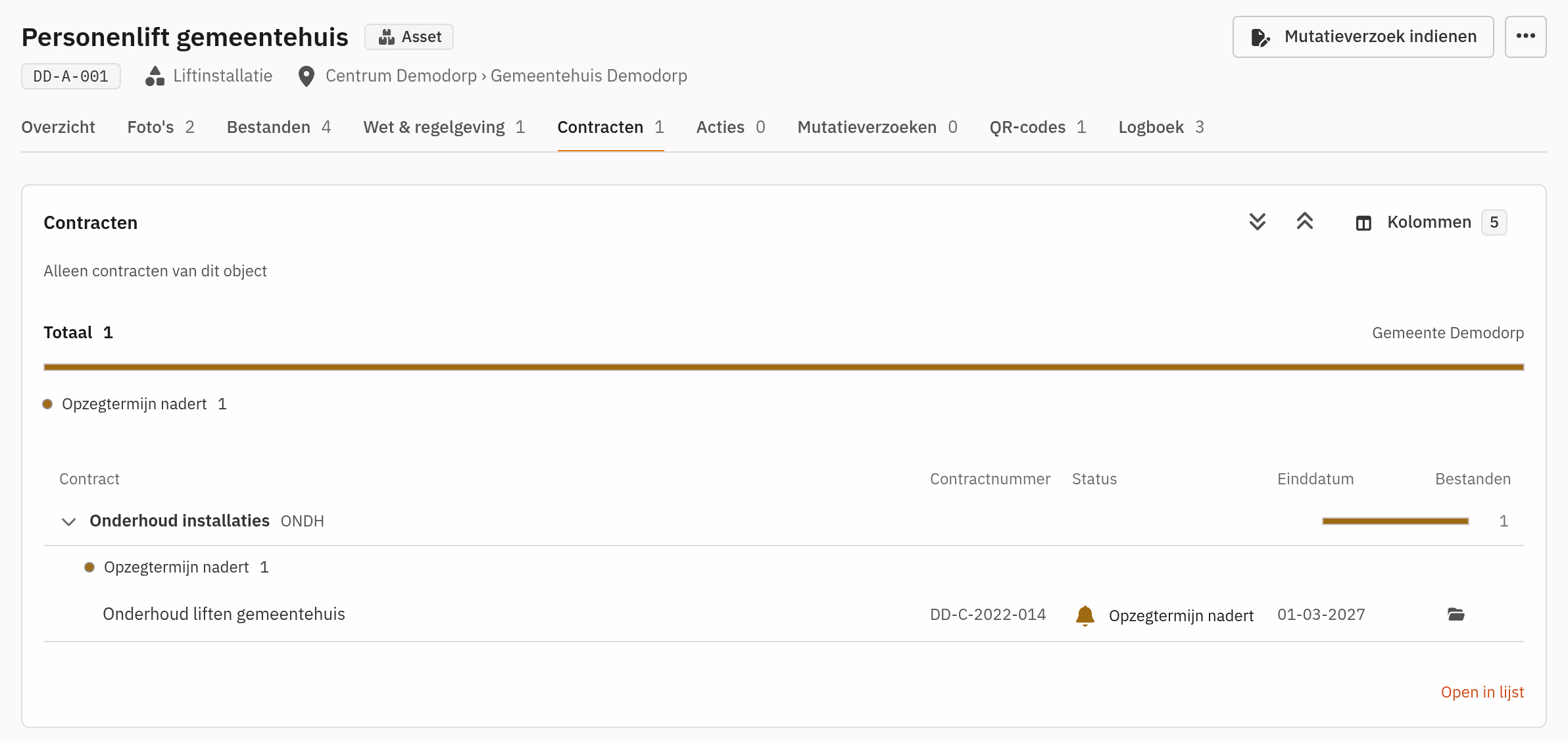Click the top Opzegtermijn nadert legend item
The width and height of the screenshot is (1568, 741).
pos(135,404)
